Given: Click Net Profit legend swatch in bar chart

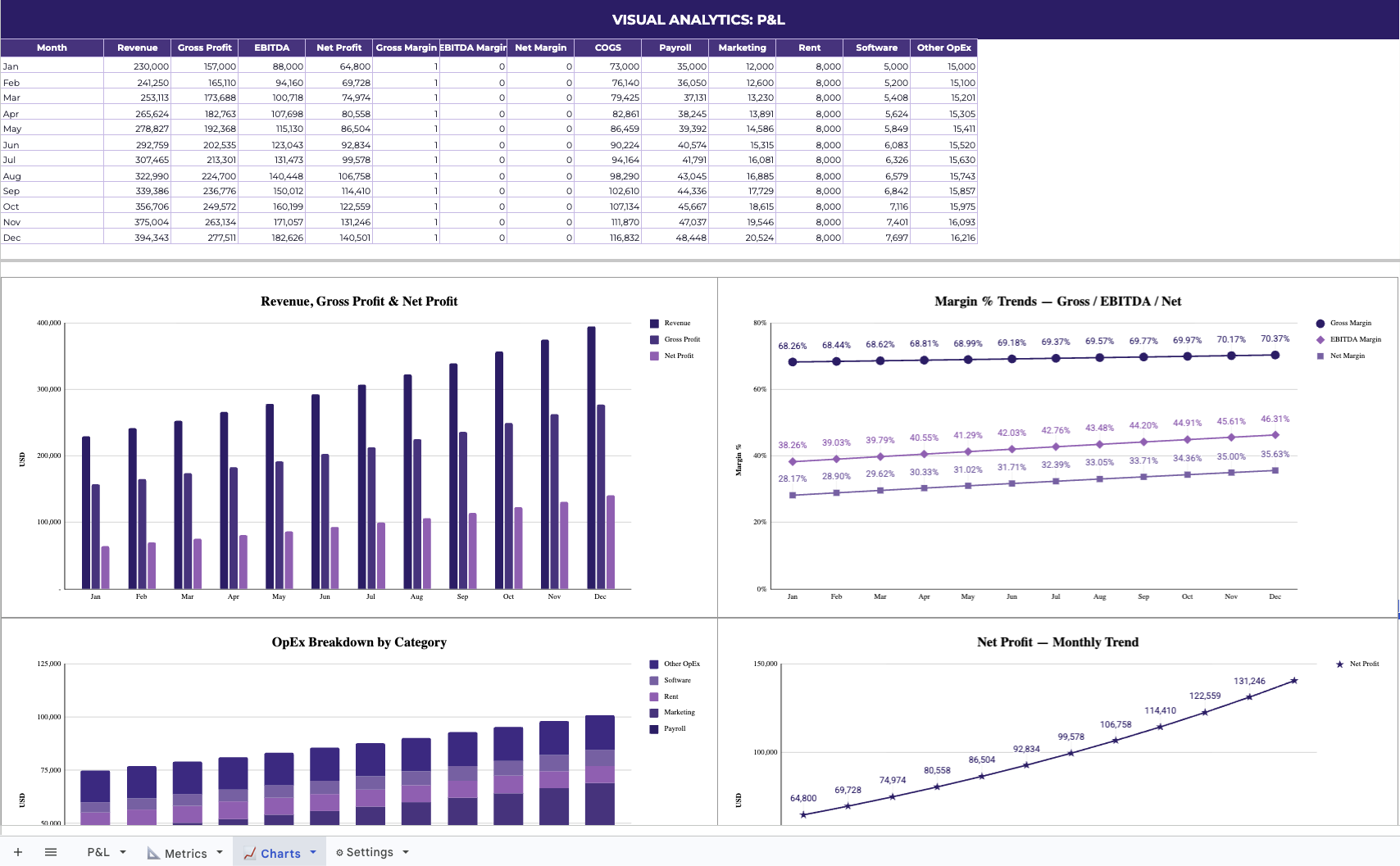Looking at the screenshot, I should point(654,356).
